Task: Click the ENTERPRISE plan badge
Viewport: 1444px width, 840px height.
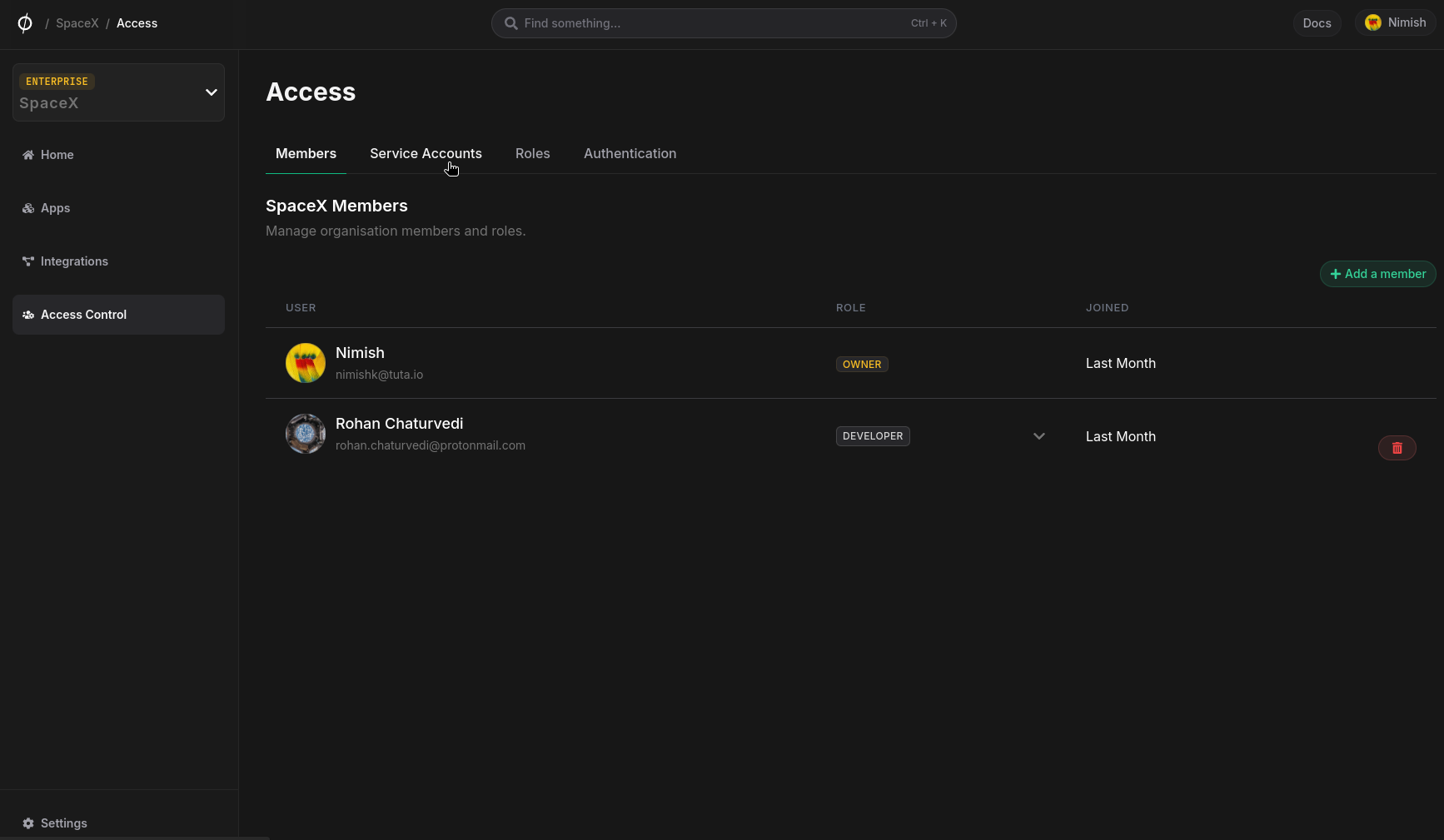Action: click(57, 82)
